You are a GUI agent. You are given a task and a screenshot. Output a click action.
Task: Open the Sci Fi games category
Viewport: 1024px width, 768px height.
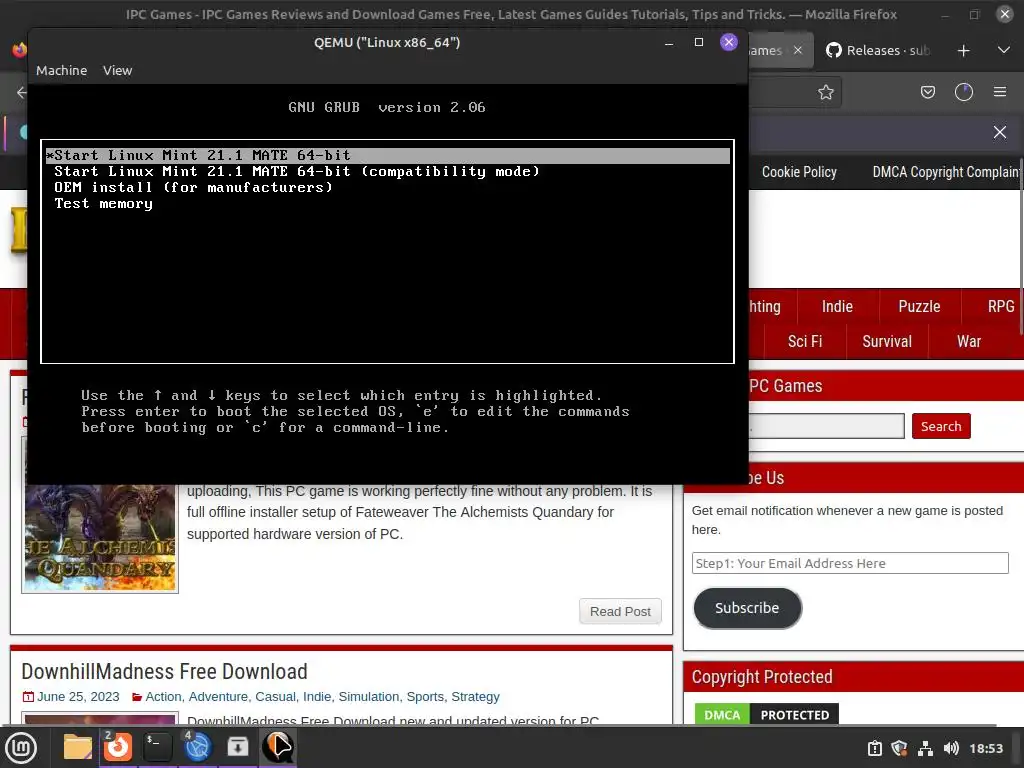pos(805,342)
